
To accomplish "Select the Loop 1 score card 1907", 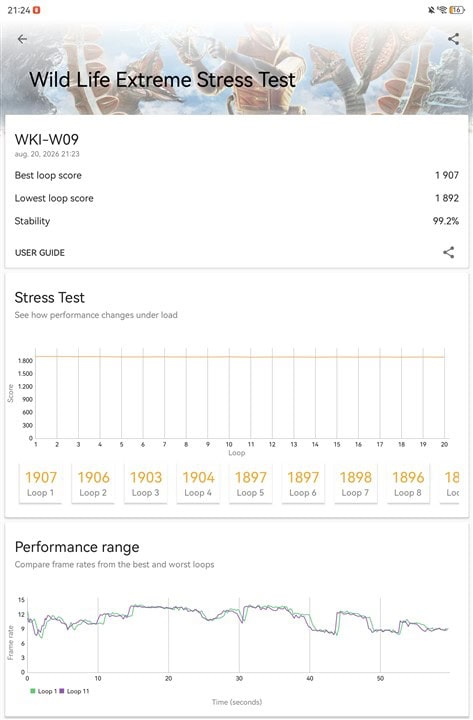I will 40,484.
